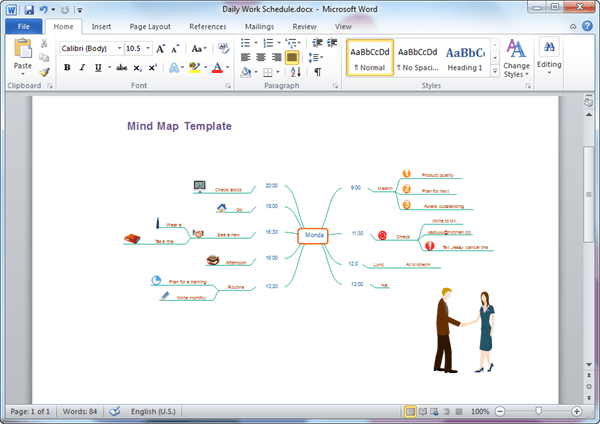Screen dimensions: 600x424
Task: Open numbering list dropdown
Action: [279, 43]
